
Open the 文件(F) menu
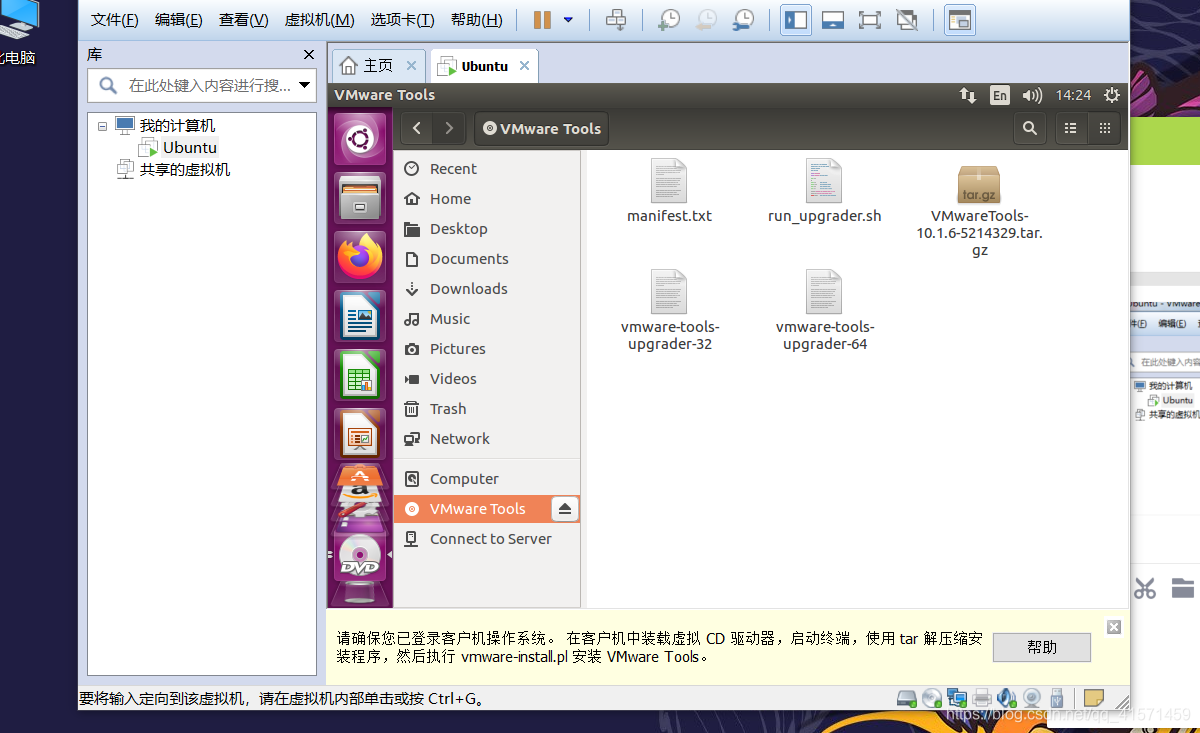(115, 20)
